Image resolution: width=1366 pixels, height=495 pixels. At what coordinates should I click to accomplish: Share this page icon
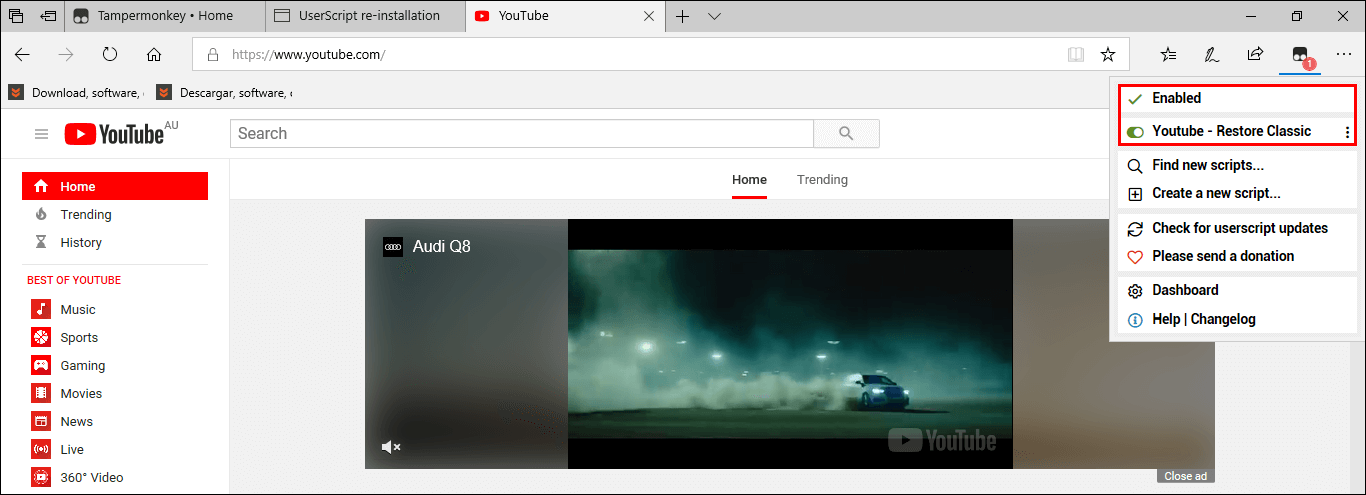(x=1255, y=55)
